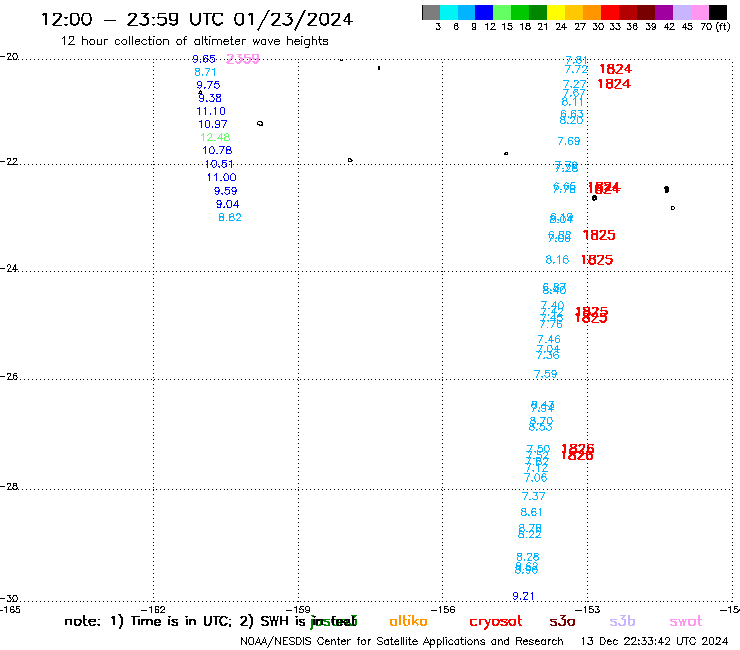Click the "cryosat" satellite legend label
The image size is (740, 650).
tap(496, 621)
